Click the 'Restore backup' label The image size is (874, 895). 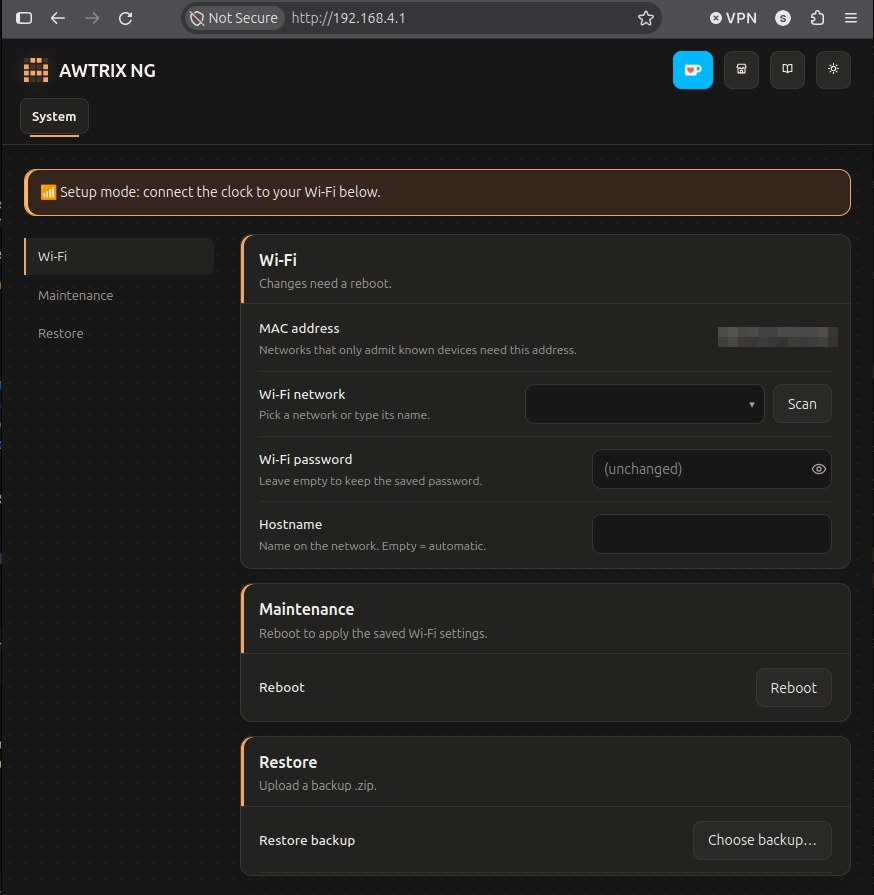pos(307,841)
